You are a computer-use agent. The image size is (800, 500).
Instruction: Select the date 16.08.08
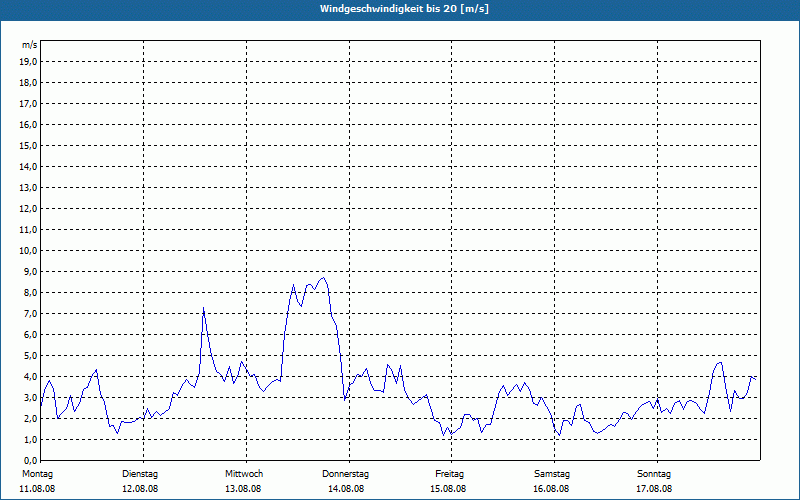pos(551,489)
